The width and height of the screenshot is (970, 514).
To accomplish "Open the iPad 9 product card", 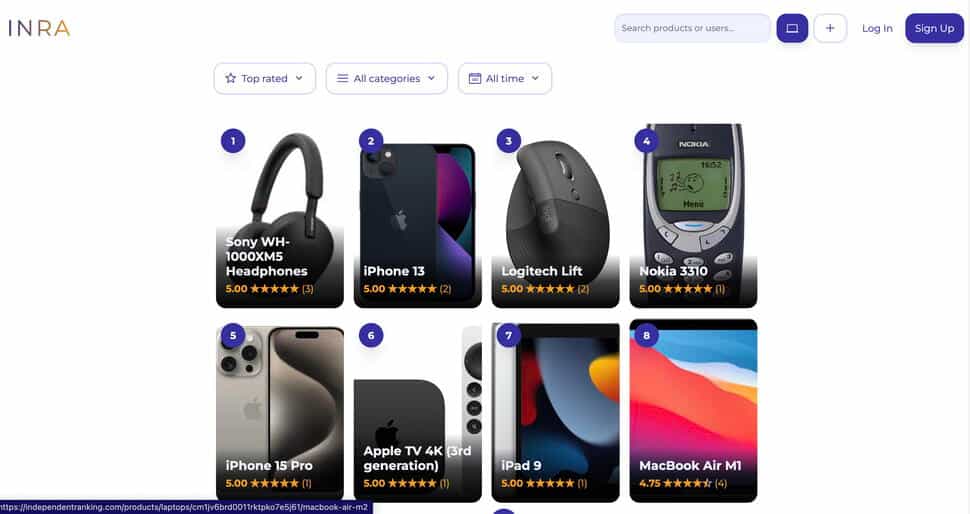I will click(556, 411).
